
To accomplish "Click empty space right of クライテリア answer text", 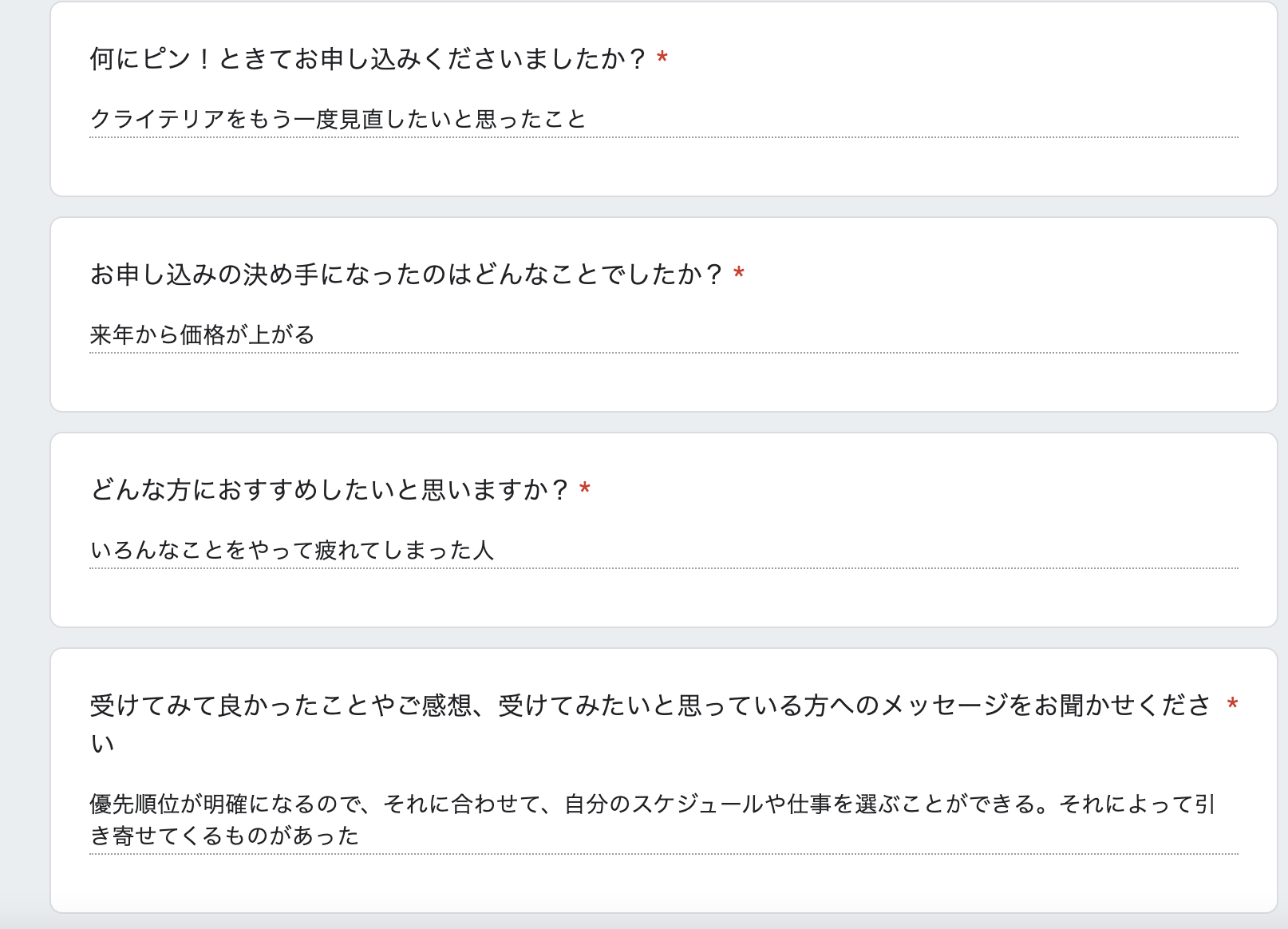I will pyautogui.click(x=878, y=120).
